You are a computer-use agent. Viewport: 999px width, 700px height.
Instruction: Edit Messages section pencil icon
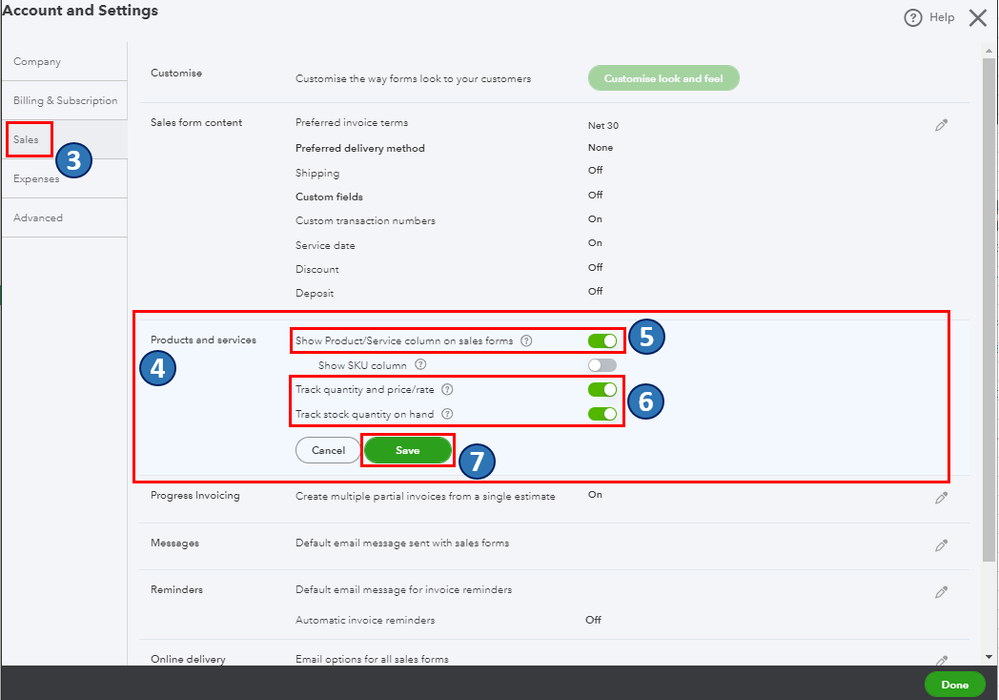[941, 545]
